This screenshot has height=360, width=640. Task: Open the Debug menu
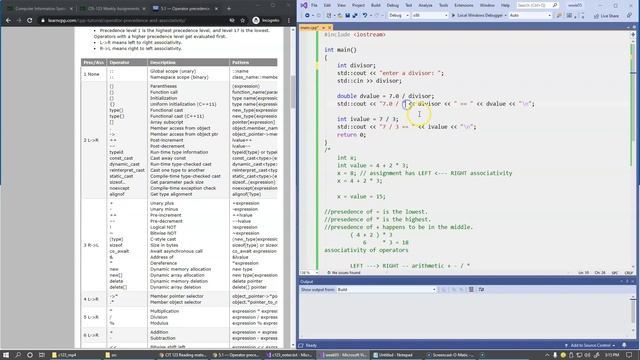[x=393, y=5]
